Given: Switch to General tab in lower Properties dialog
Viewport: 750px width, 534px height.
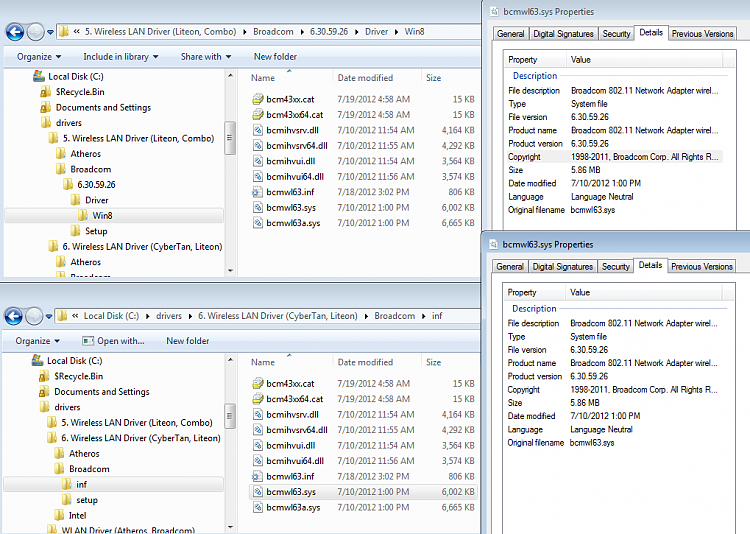Looking at the screenshot, I should pos(509,267).
